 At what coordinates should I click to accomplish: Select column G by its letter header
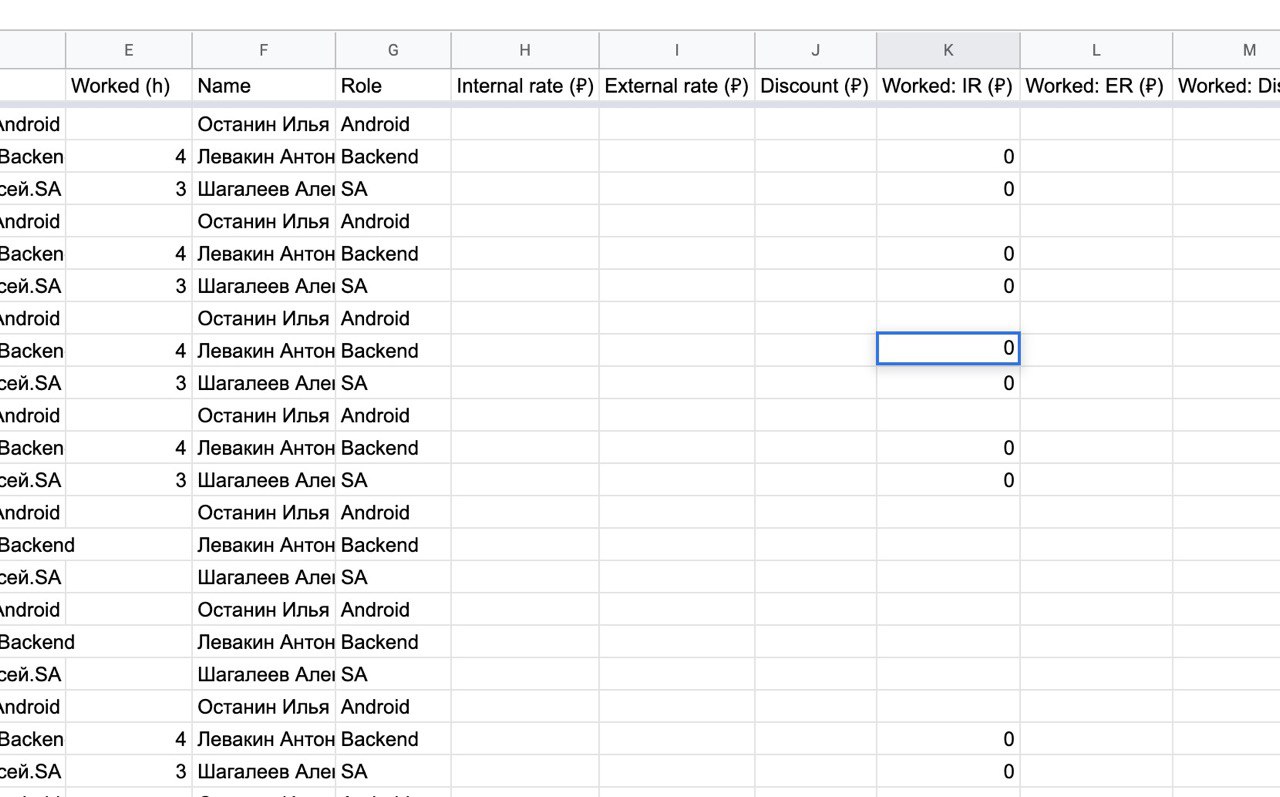click(x=393, y=50)
